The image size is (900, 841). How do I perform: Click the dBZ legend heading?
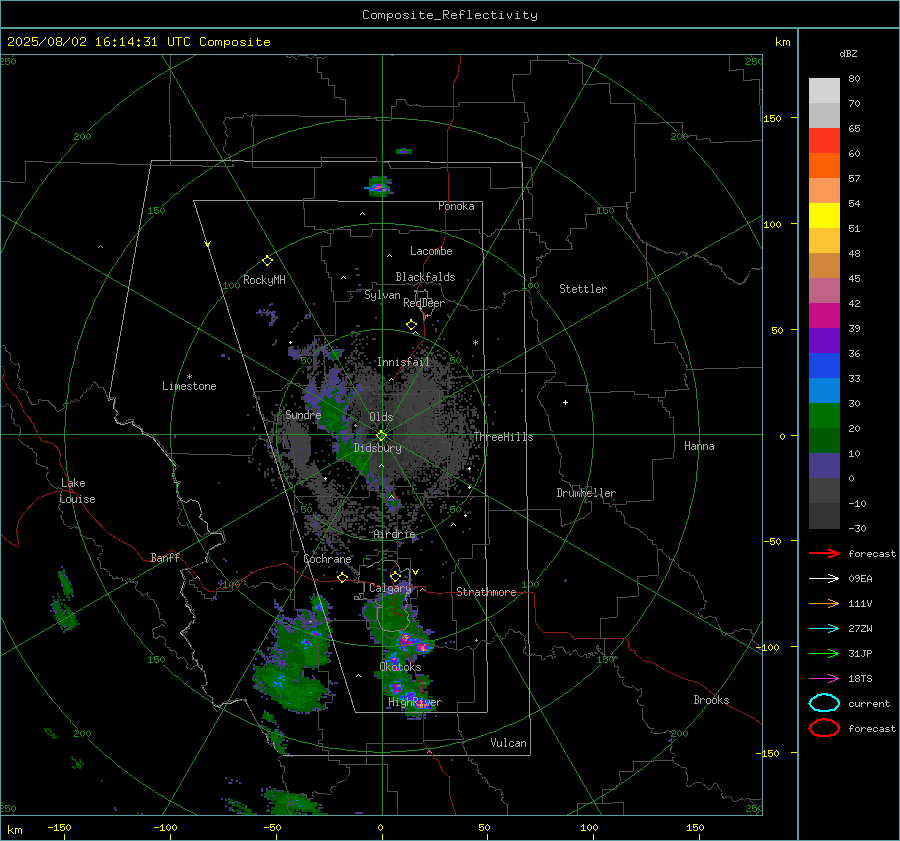848,53
